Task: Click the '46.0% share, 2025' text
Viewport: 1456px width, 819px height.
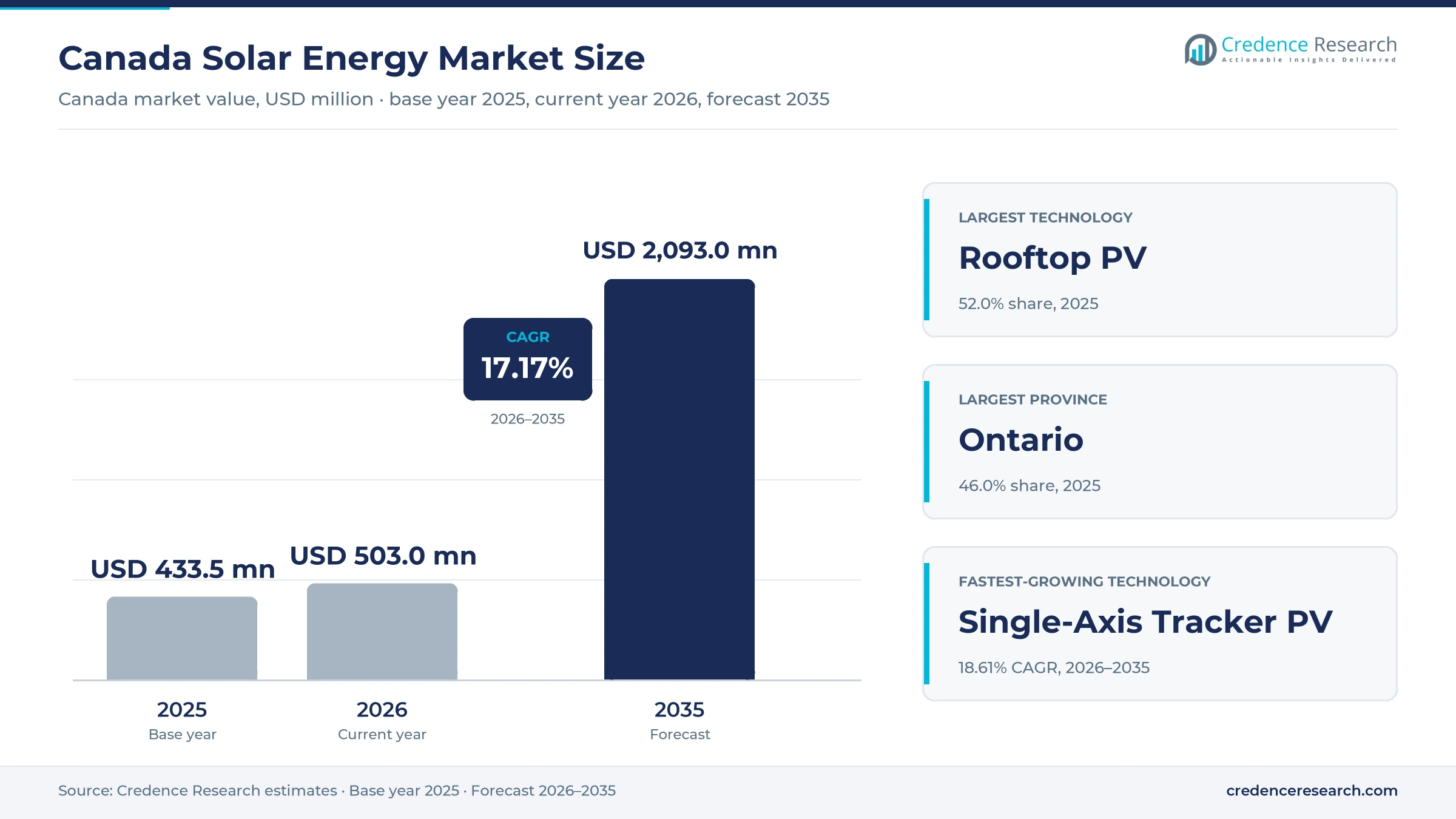Action: click(x=1030, y=485)
